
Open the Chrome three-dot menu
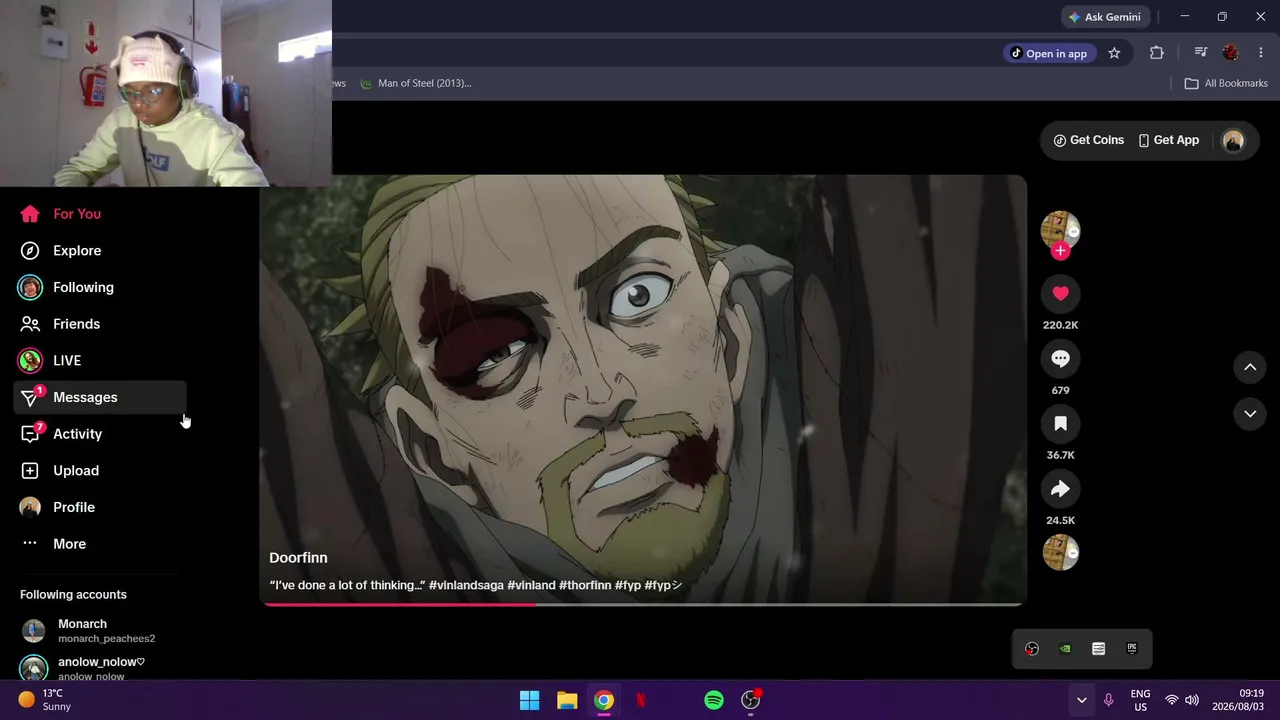[x=1260, y=54]
